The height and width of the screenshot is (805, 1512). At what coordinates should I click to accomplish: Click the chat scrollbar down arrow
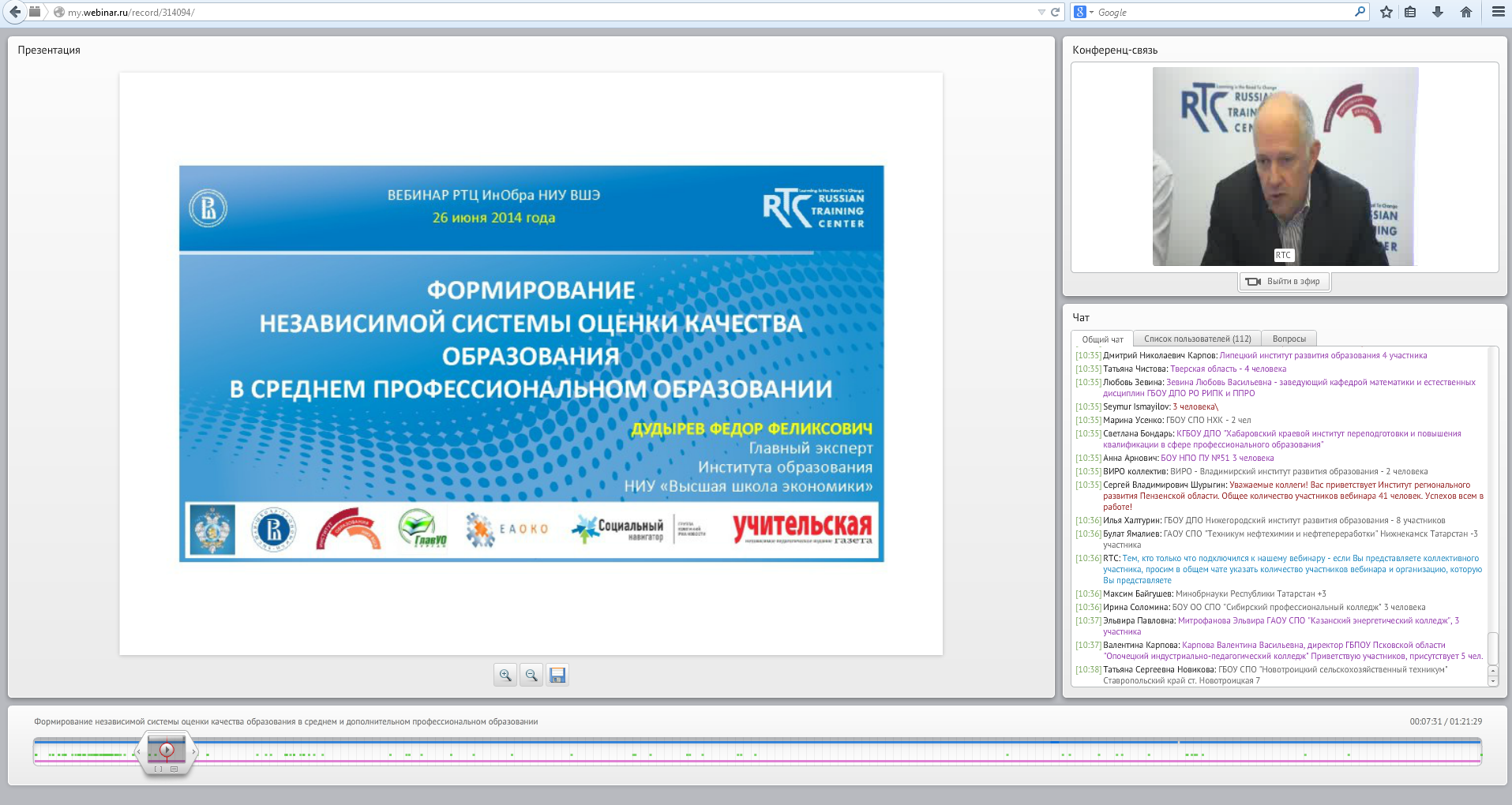tap(1493, 681)
